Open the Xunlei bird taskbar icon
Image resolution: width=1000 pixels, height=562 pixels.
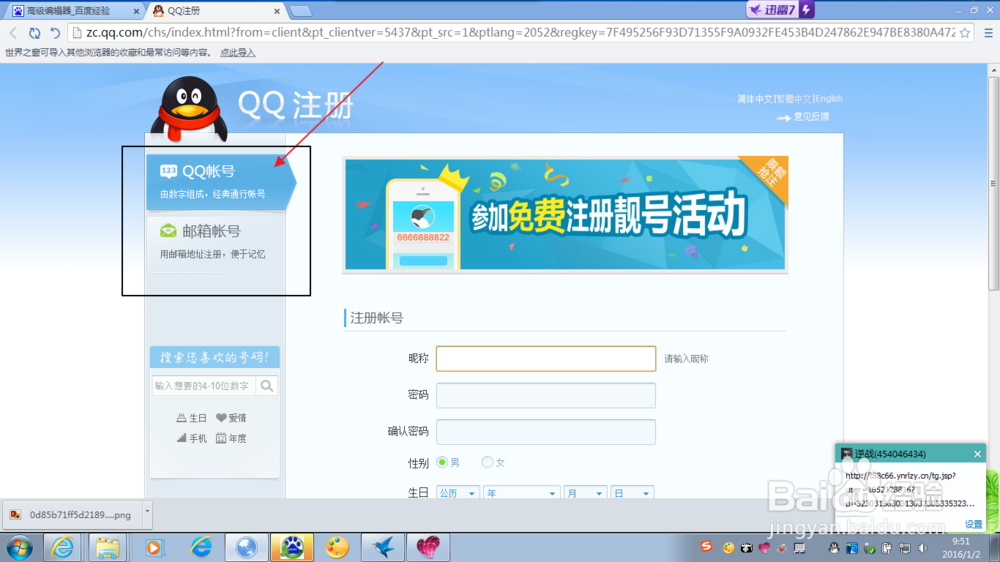(383, 547)
